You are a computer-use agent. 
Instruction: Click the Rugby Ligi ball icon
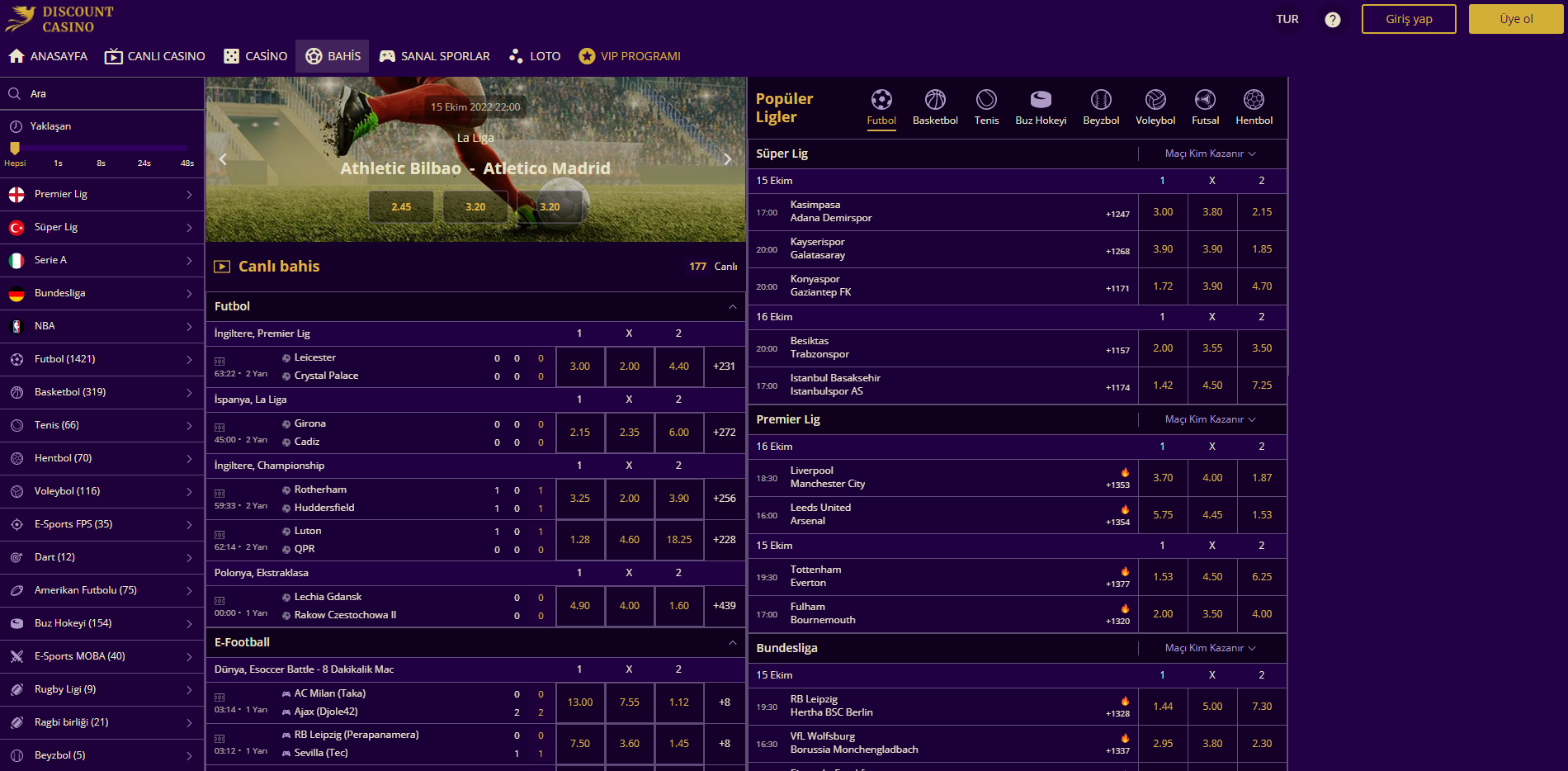coord(17,689)
